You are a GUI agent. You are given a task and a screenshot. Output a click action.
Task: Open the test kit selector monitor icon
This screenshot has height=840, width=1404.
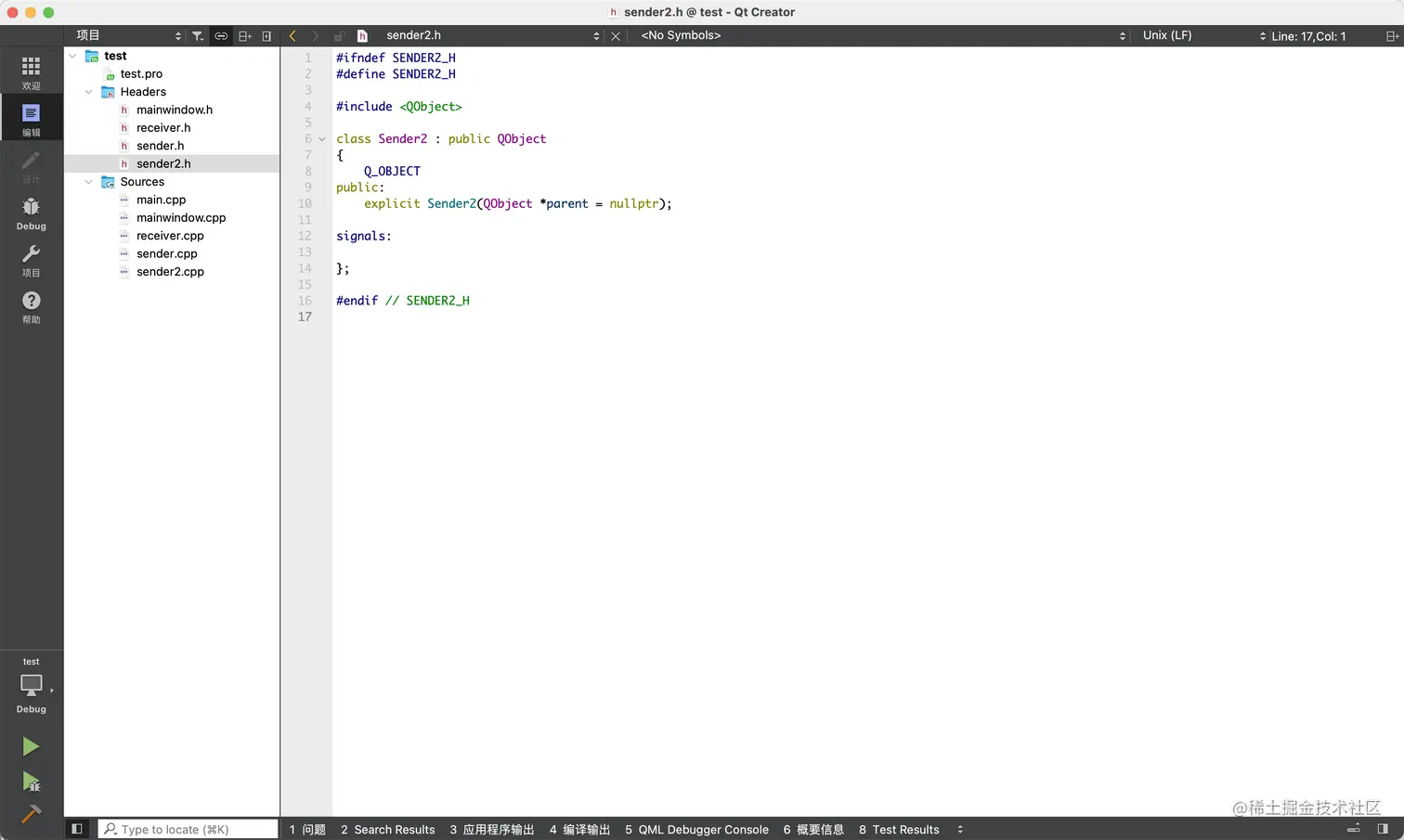coord(31,686)
